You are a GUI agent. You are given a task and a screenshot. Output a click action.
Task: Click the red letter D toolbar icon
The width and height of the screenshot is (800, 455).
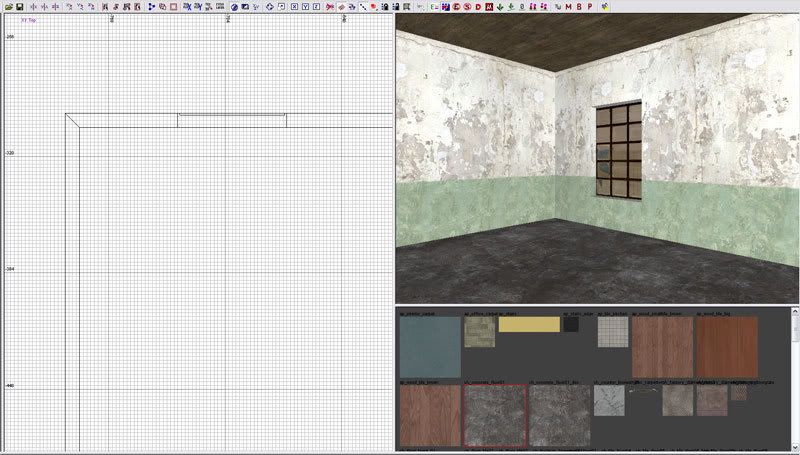click(x=478, y=7)
